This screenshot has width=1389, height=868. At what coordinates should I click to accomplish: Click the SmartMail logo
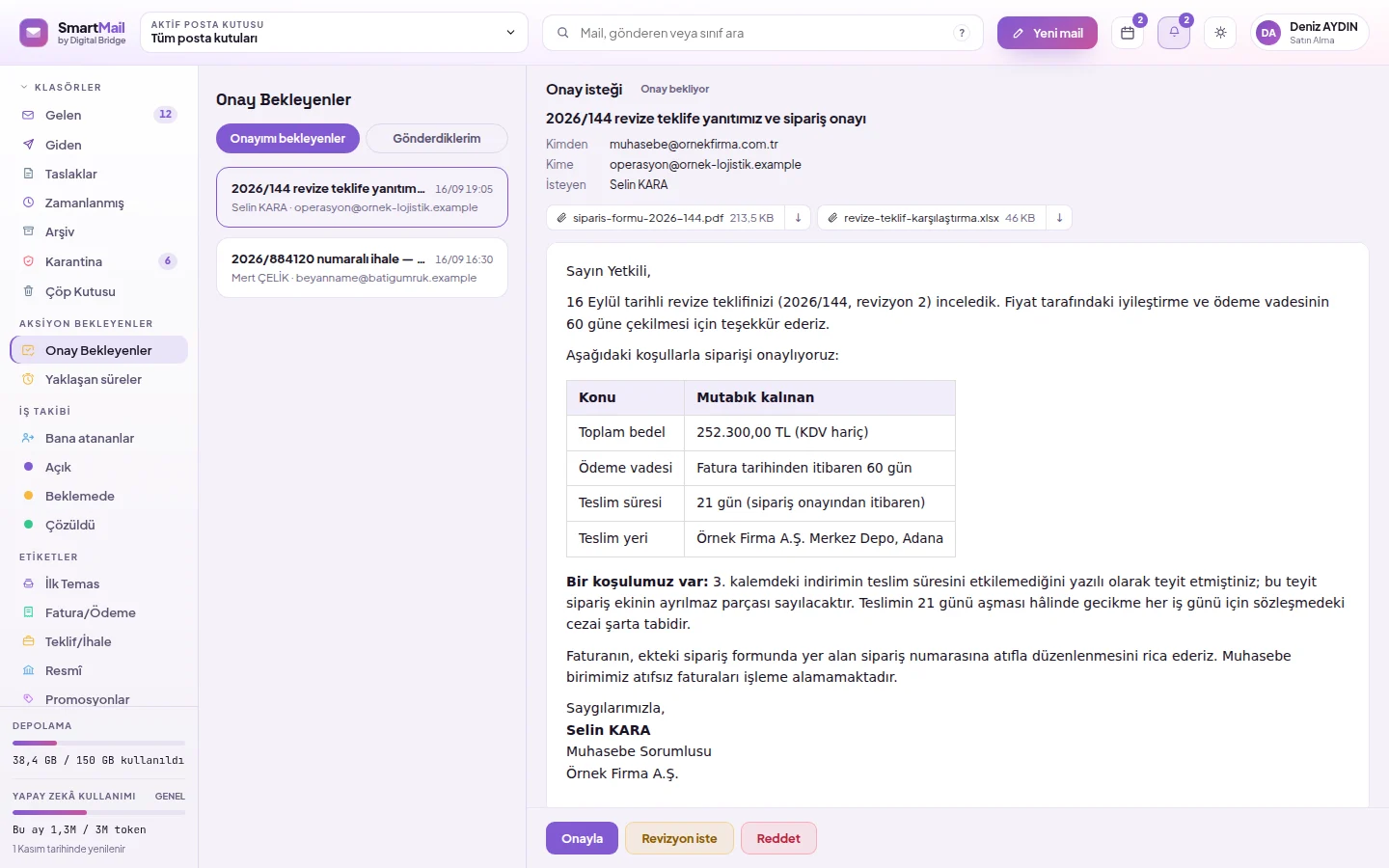72,33
